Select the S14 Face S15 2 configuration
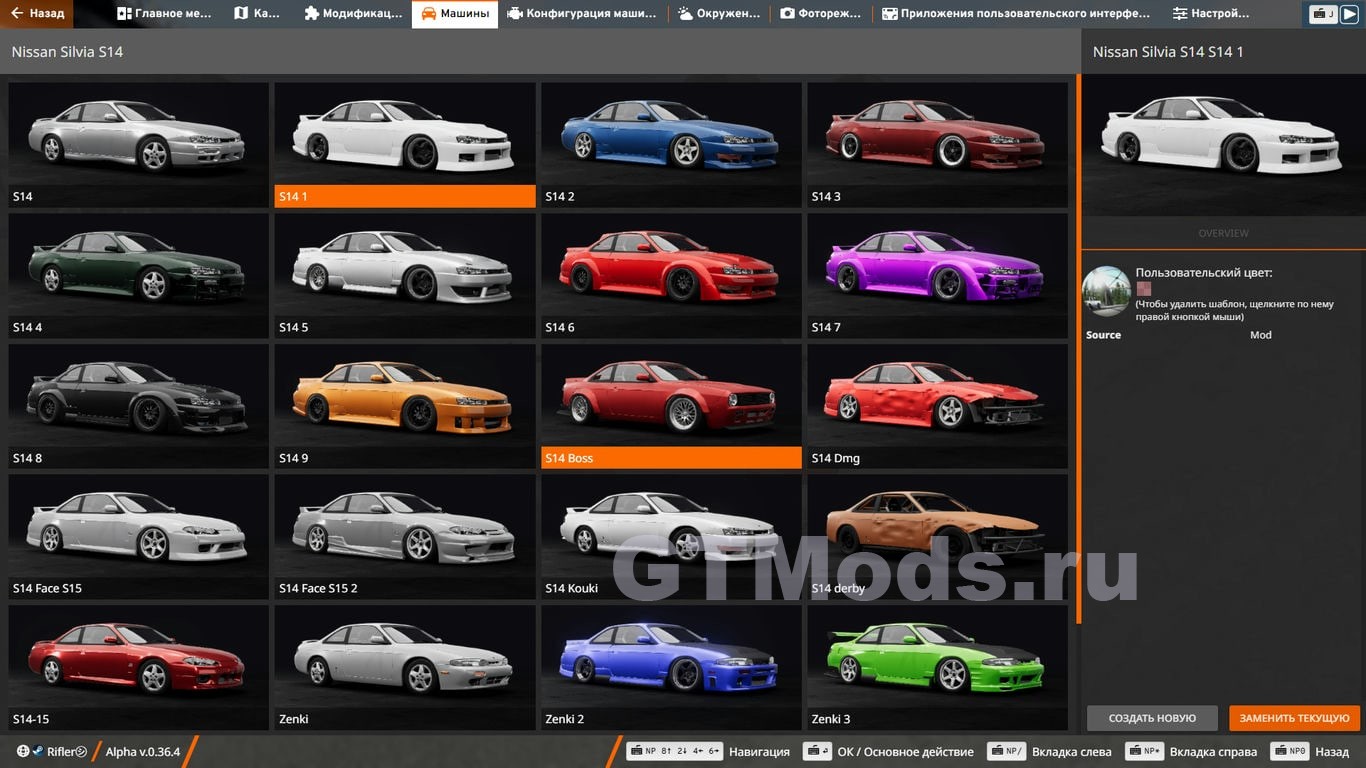Viewport: 1366px width, 768px height. [405, 536]
